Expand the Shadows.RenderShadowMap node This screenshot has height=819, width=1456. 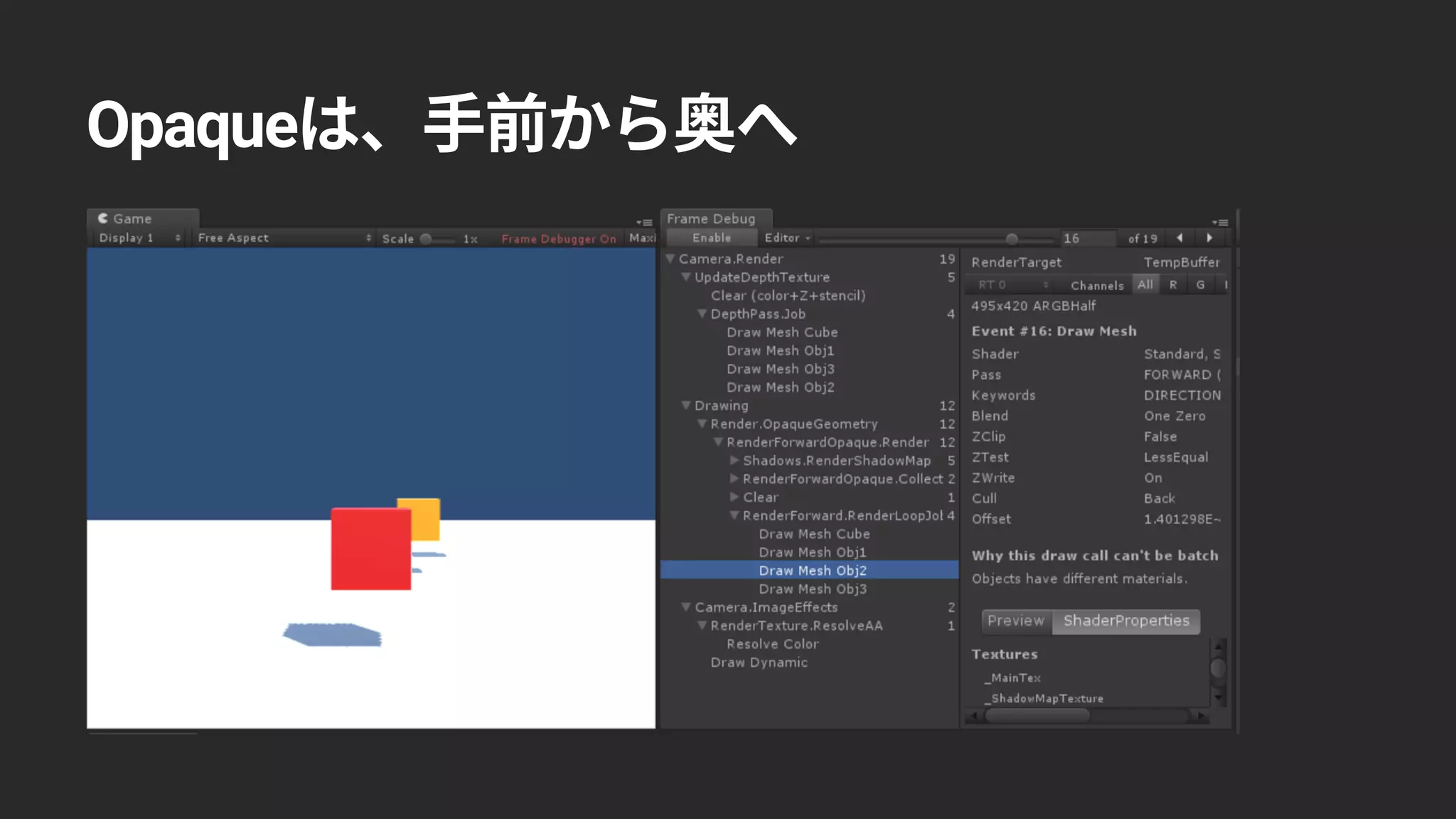(x=734, y=461)
